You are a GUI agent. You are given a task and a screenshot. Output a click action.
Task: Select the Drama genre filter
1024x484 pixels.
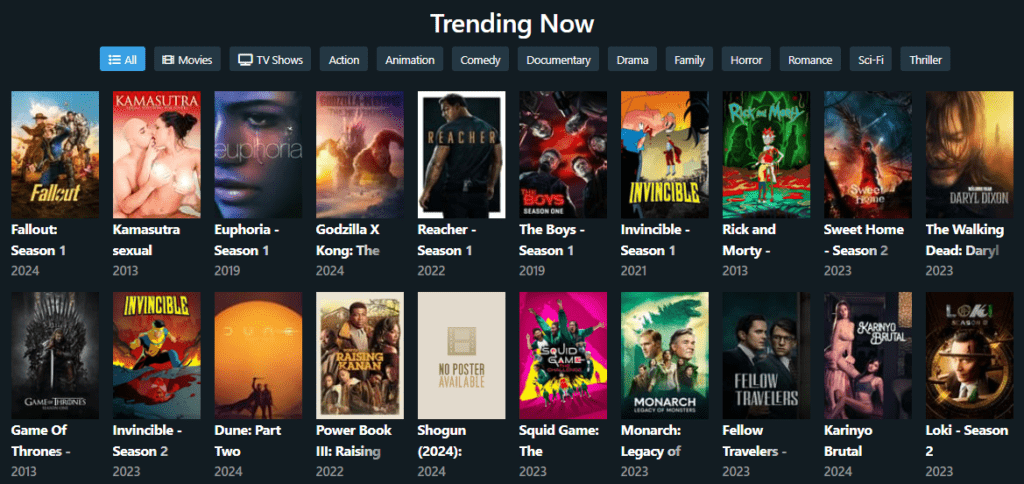(x=632, y=59)
